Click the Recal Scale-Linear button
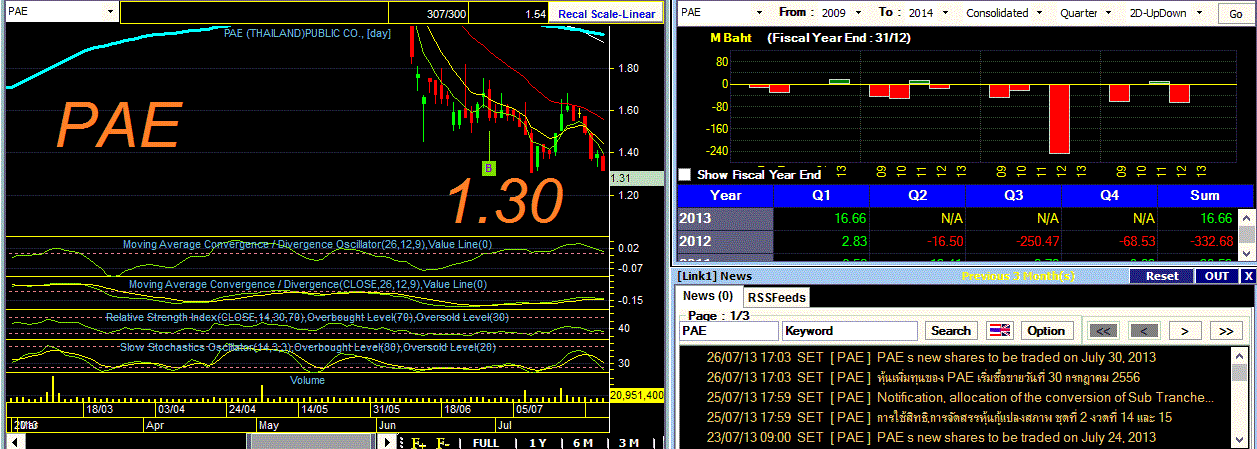The width and height of the screenshot is (1257, 449). click(607, 14)
